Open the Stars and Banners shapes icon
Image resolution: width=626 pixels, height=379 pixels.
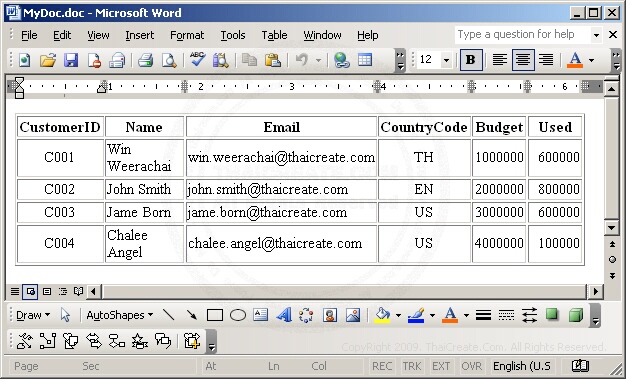click(x=140, y=341)
